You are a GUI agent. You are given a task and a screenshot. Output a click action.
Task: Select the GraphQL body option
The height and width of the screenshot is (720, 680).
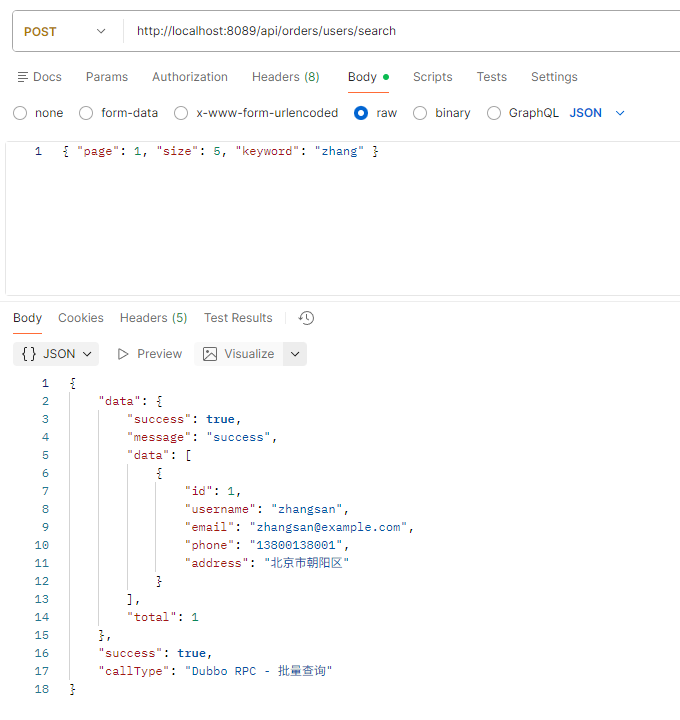coord(494,113)
